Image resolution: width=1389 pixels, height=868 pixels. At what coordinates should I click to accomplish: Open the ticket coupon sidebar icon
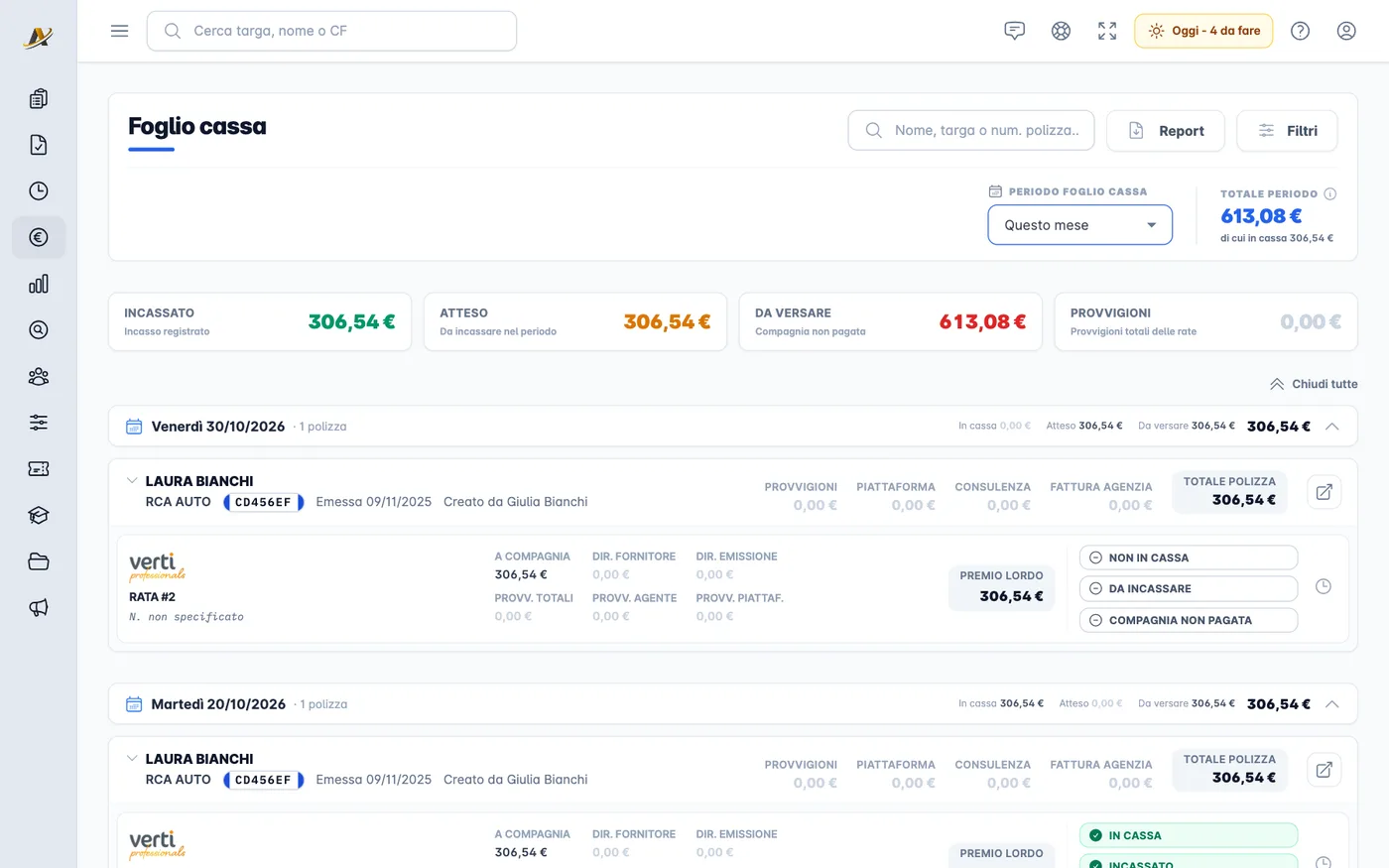point(39,468)
